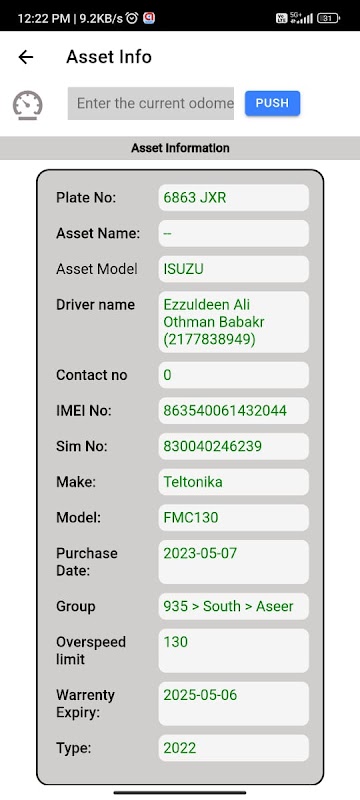The height and width of the screenshot is (800, 360).
Task: Tap the Warrenty Expiry: label
Action: pyautogui.click(x=85, y=704)
